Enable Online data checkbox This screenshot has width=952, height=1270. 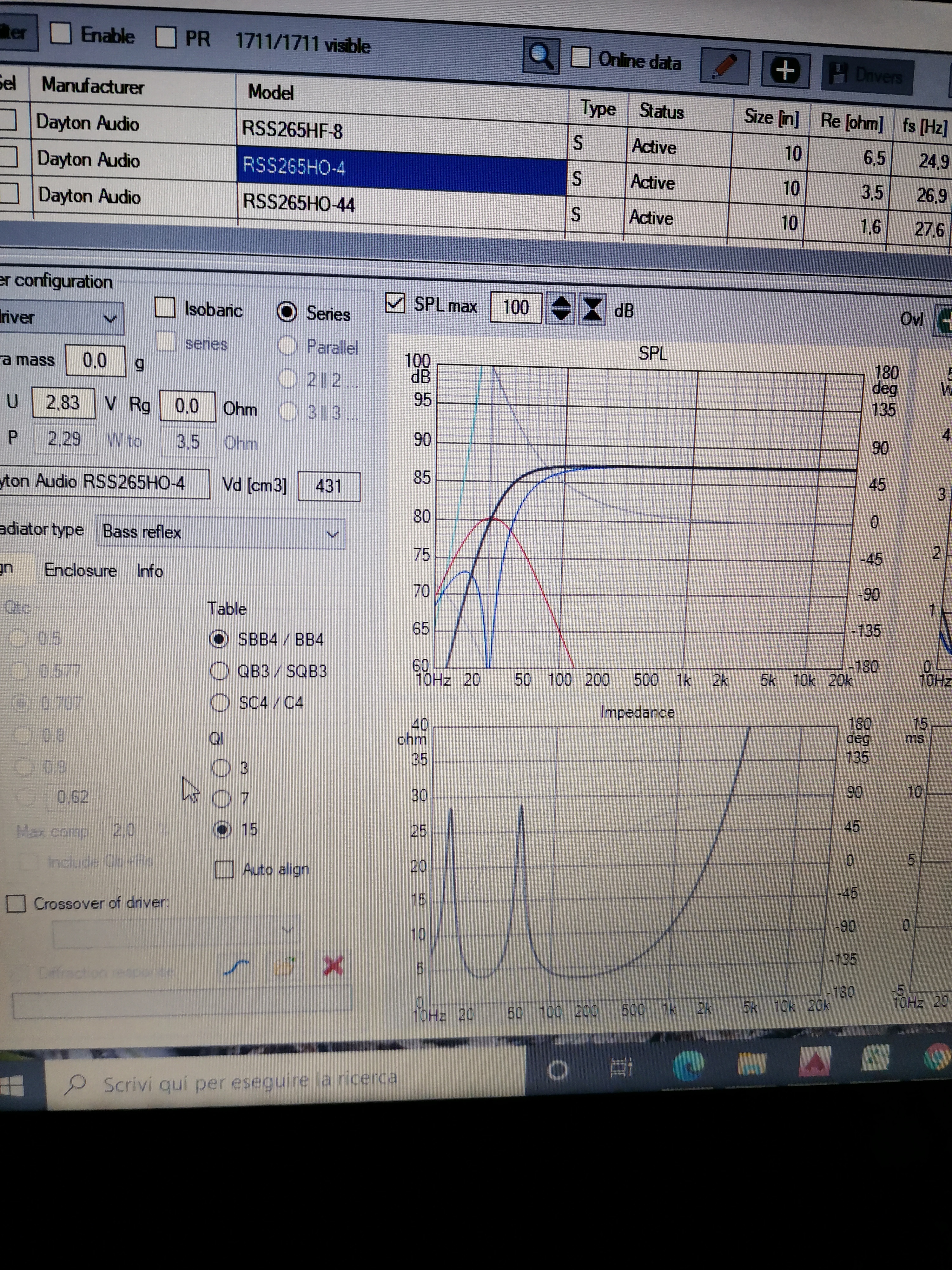(581, 57)
